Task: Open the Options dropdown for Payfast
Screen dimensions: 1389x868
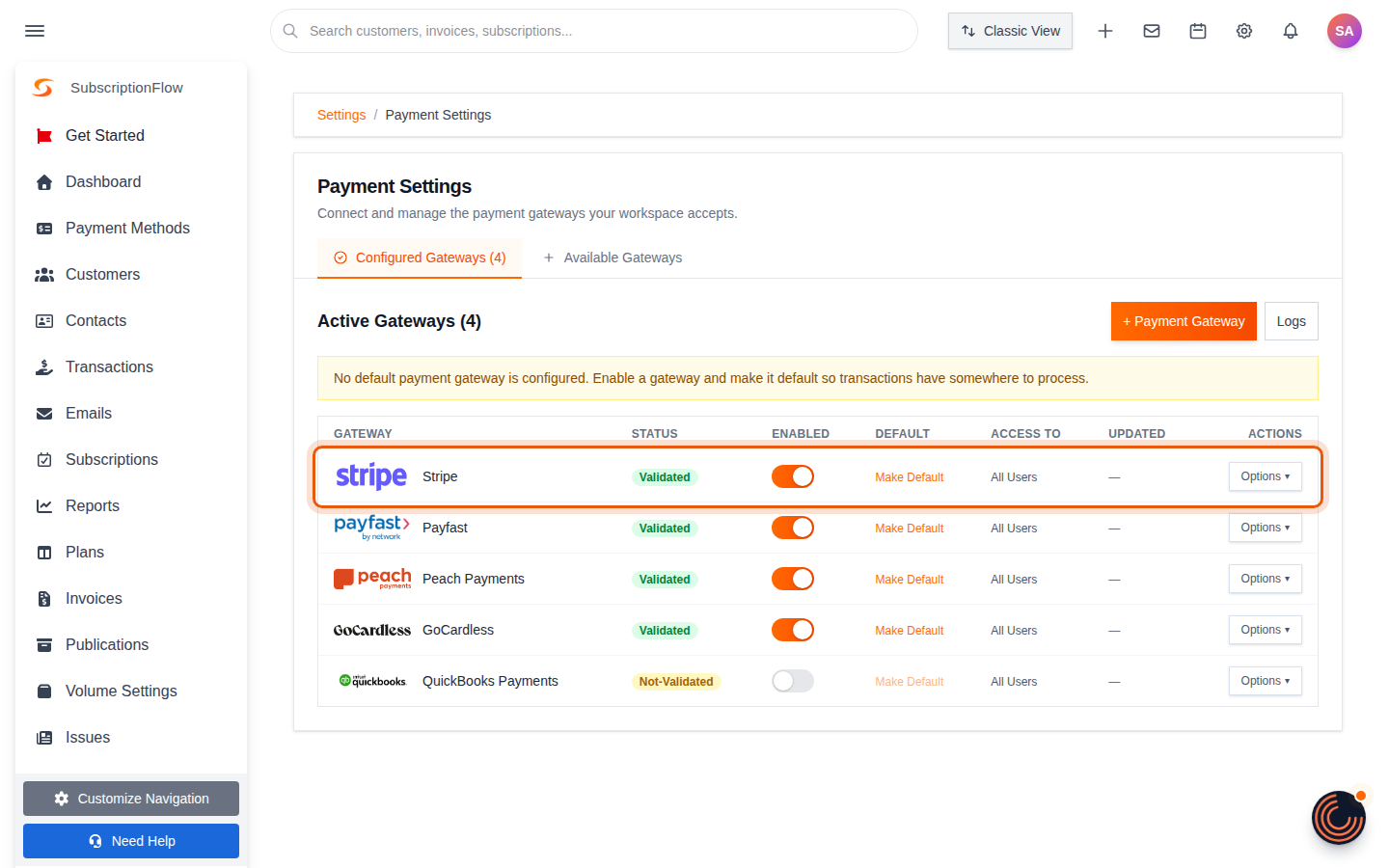Action: (1266, 528)
